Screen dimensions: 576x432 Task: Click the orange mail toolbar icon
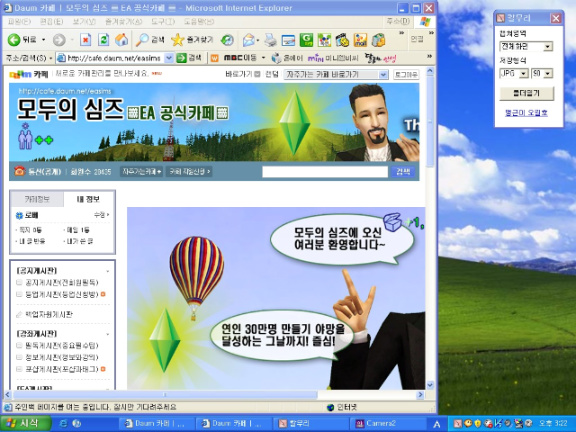coord(360,40)
